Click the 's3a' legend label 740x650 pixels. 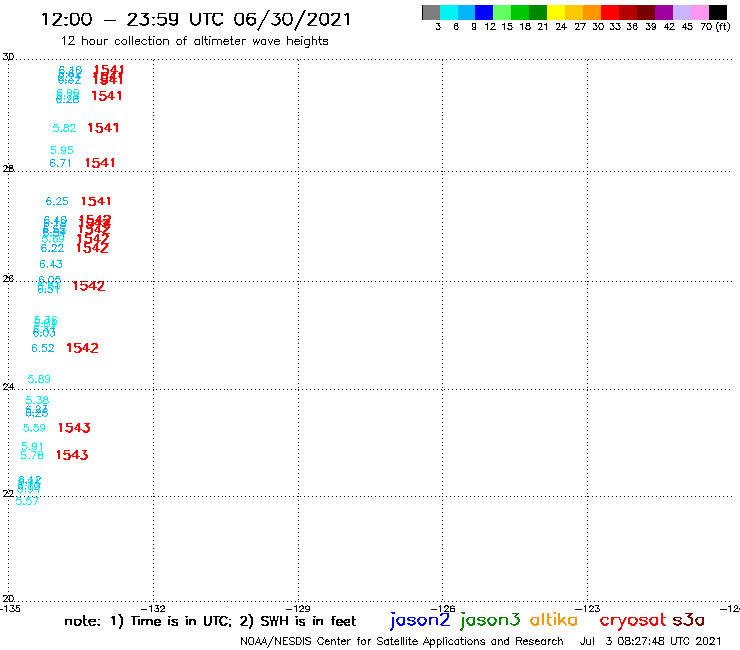coord(689,620)
